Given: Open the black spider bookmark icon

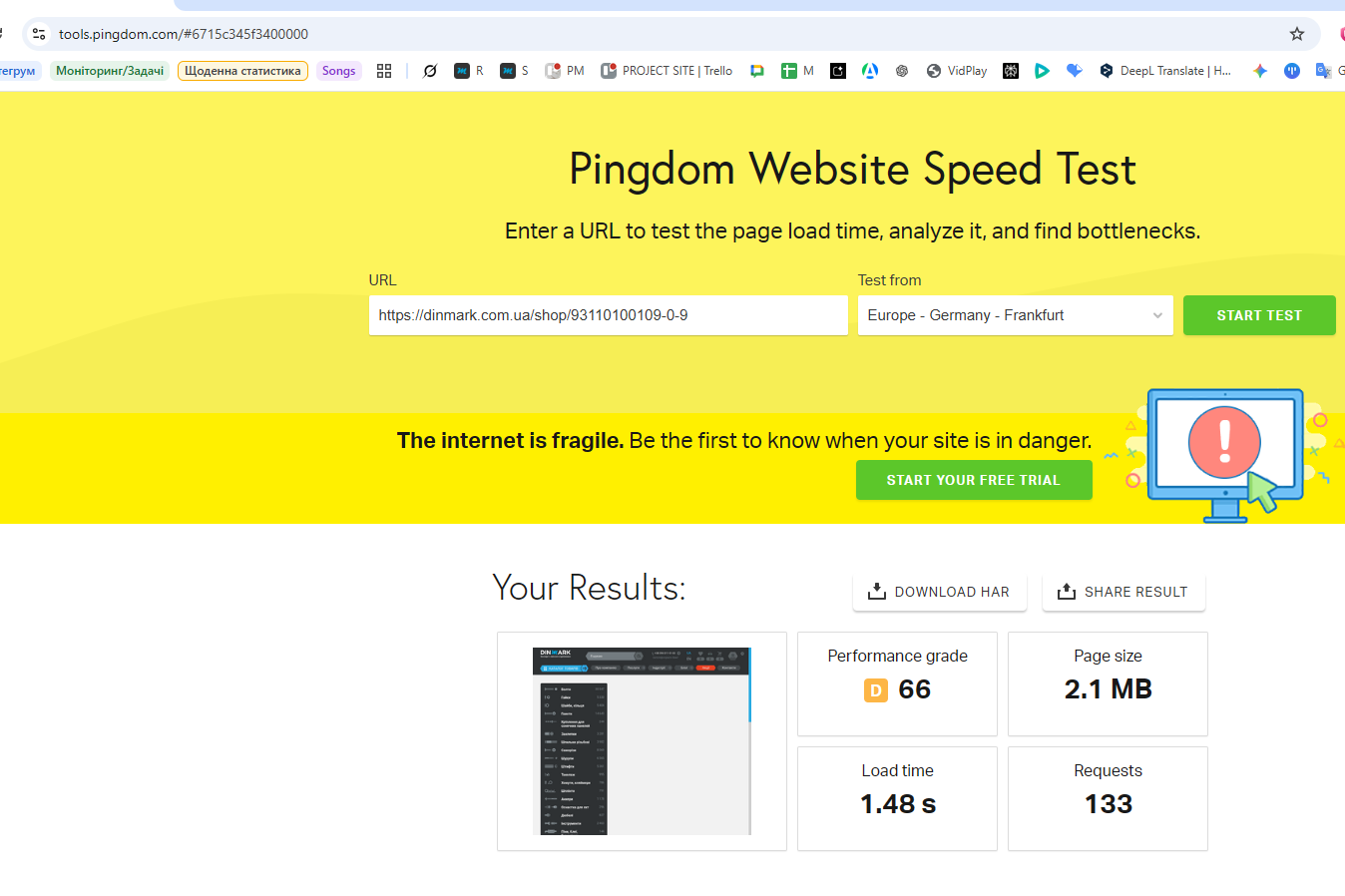Looking at the screenshot, I should [x=1011, y=71].
